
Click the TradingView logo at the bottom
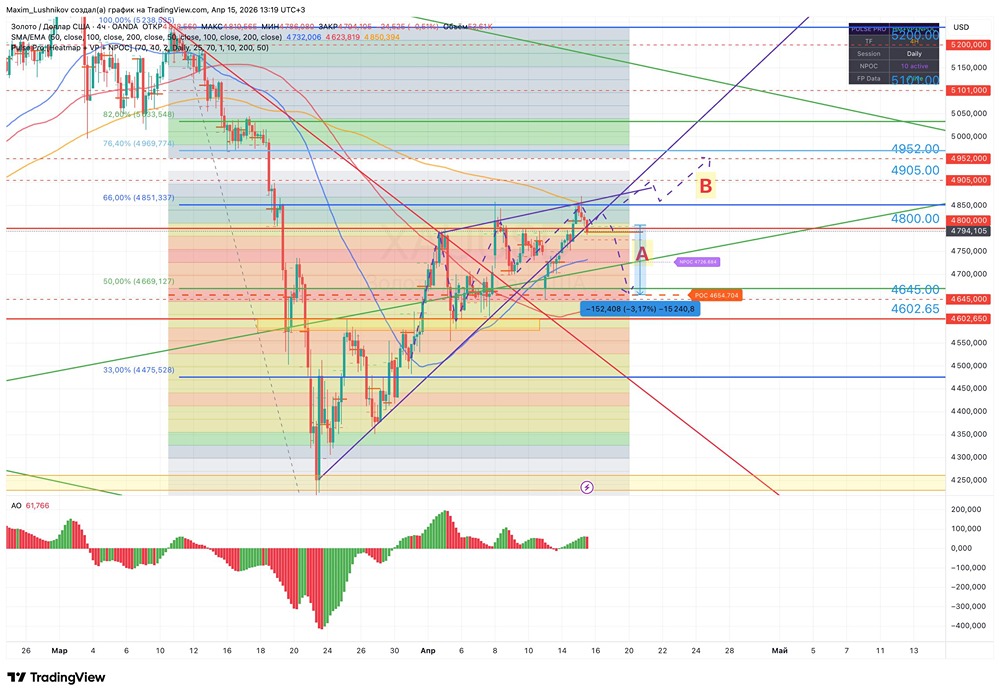(56, 677)
